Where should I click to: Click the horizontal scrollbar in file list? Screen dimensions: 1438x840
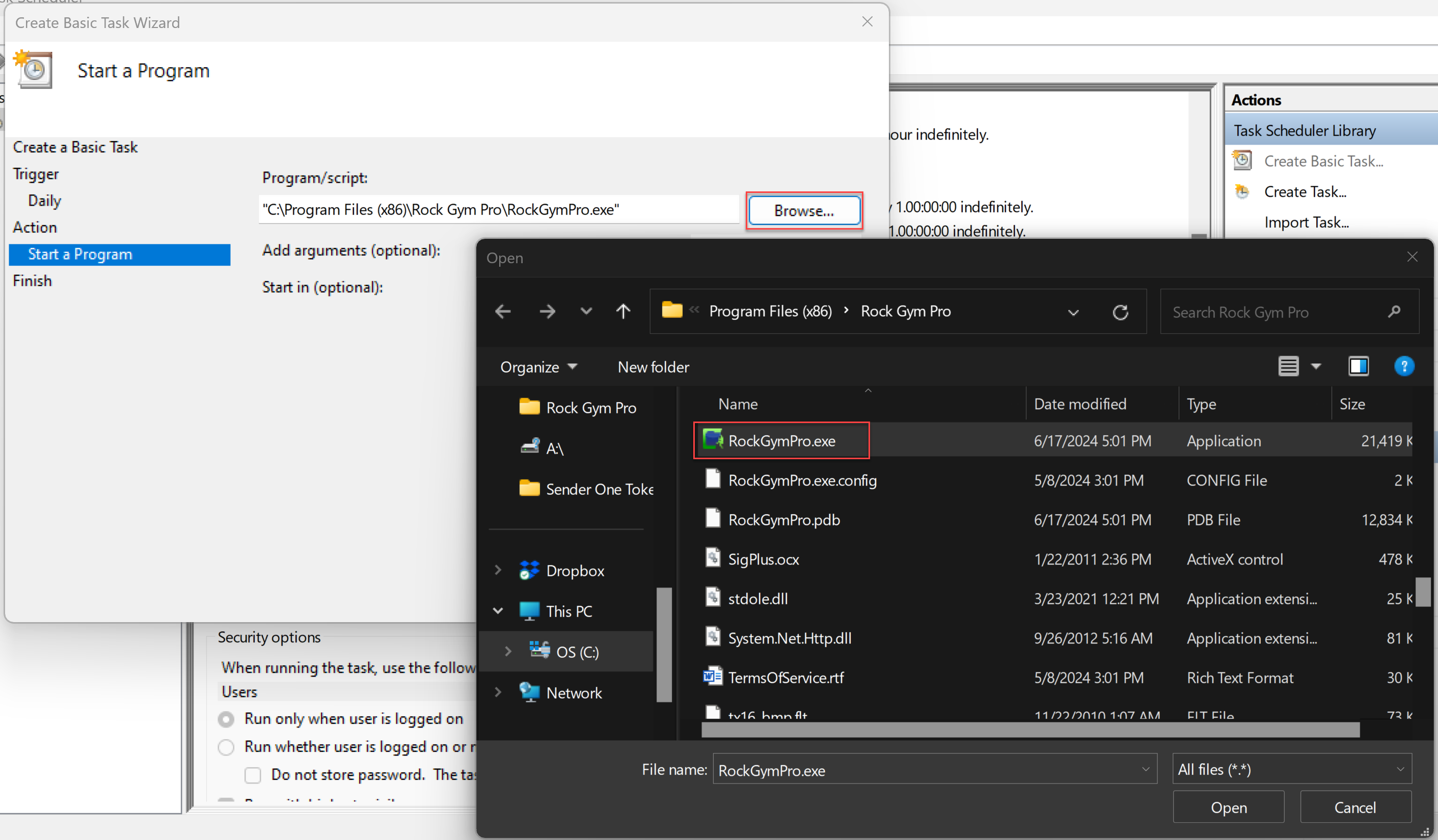[x=1030, y=730]
